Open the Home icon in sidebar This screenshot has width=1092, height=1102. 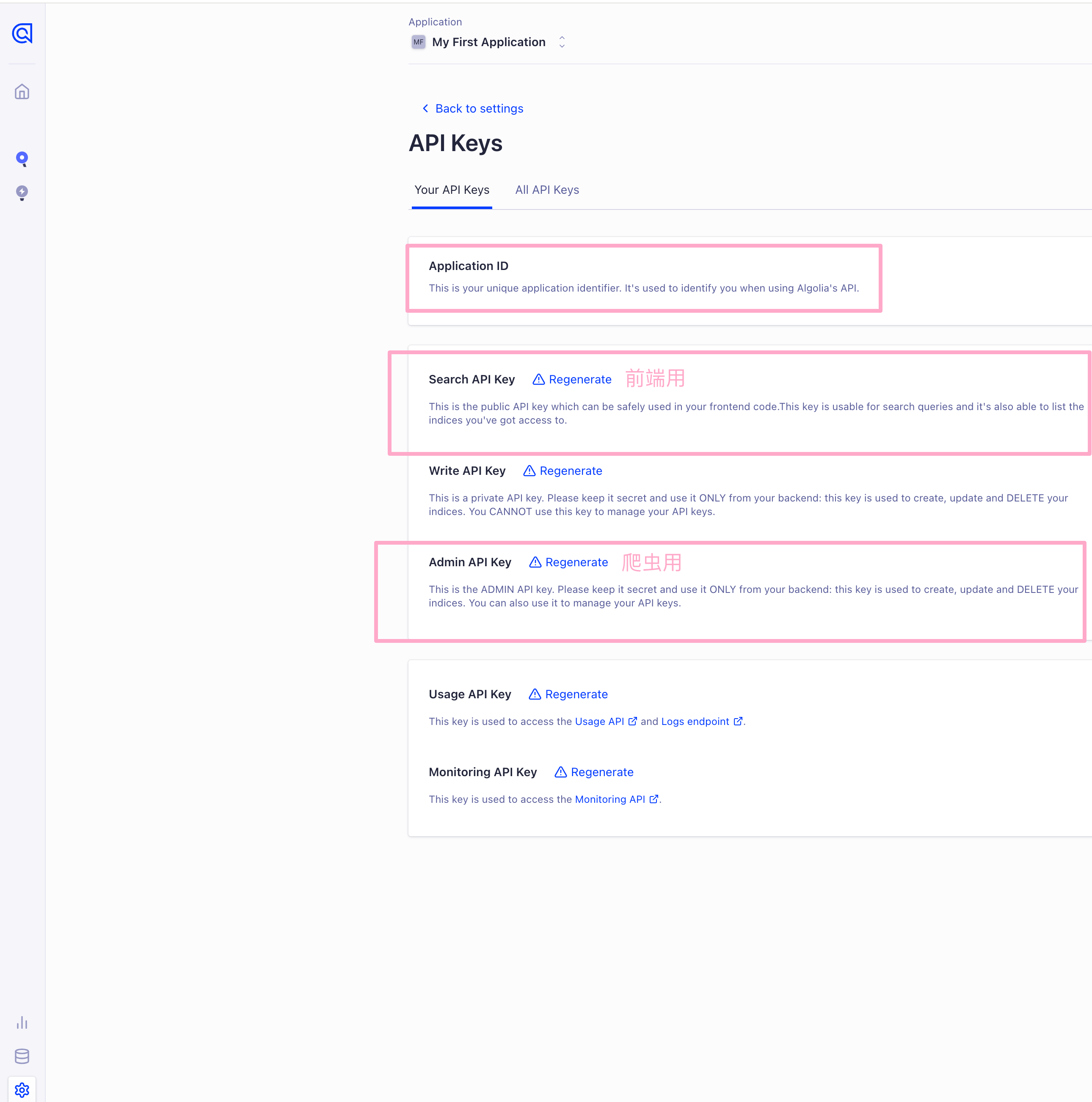(x=22, y=92)
